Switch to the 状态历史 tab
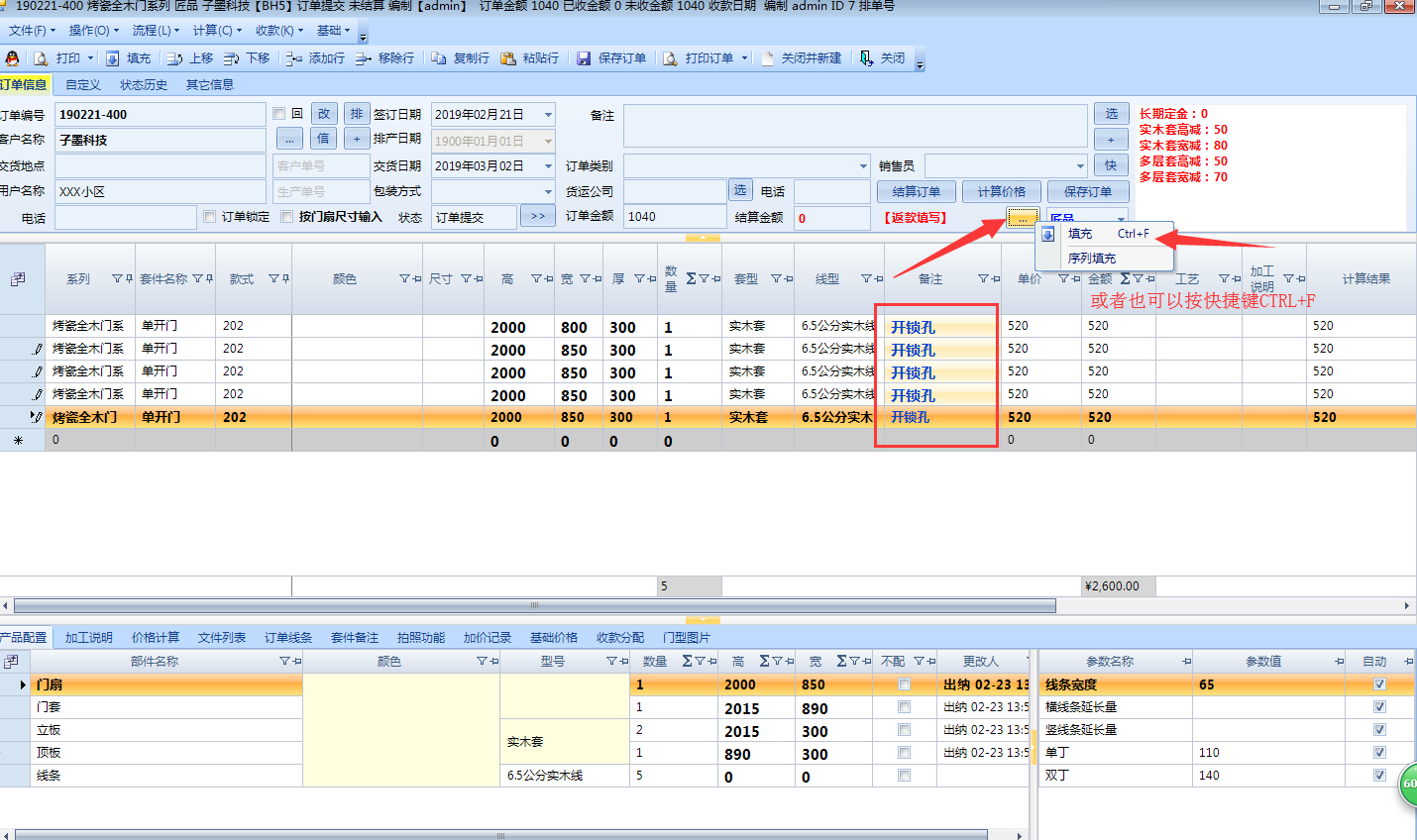The height and width of the screenshot is (840, 1417). (143, 85)
